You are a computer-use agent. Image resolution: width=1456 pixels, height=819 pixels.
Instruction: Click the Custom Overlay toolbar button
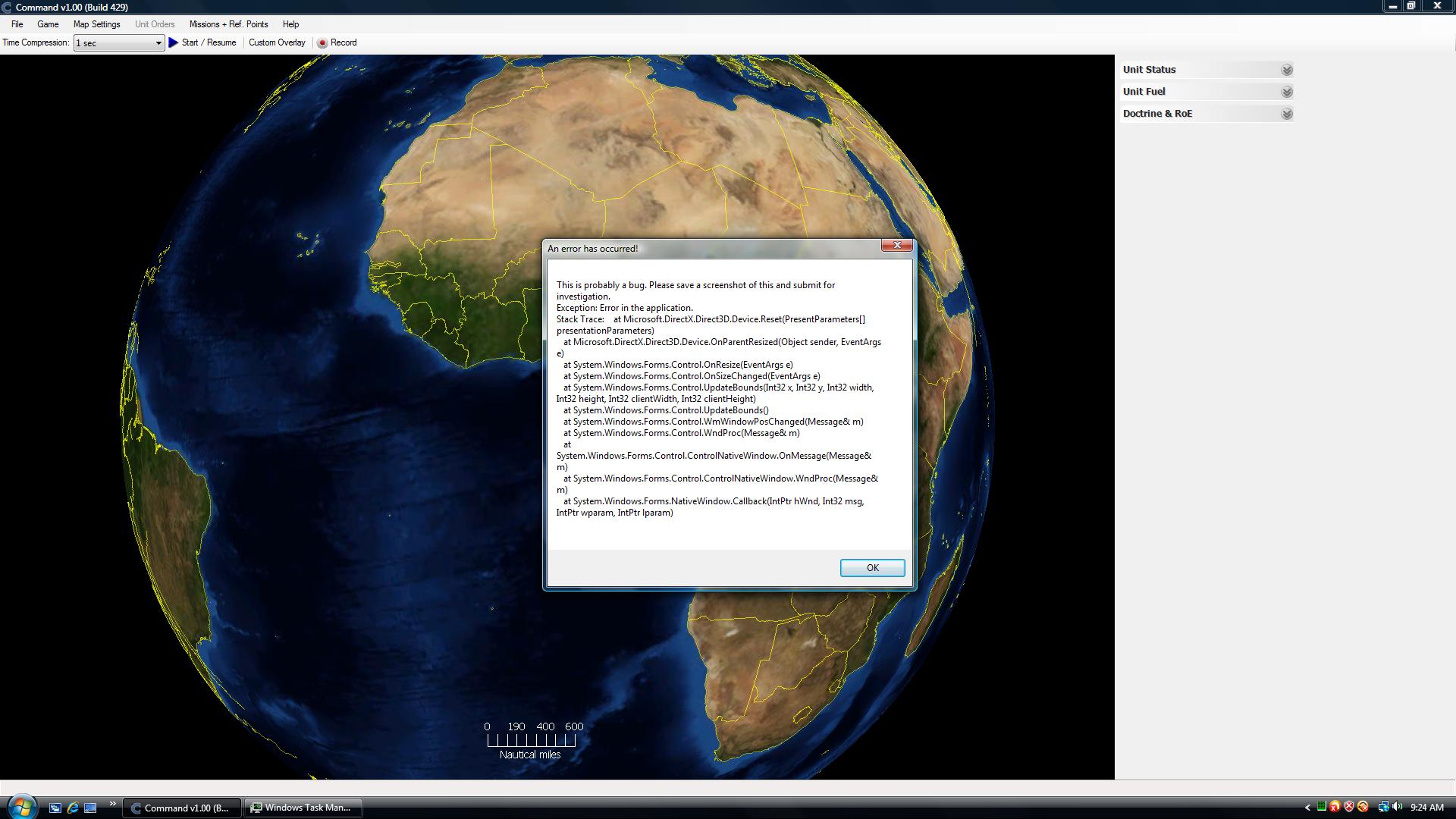[x=277, y=42]
